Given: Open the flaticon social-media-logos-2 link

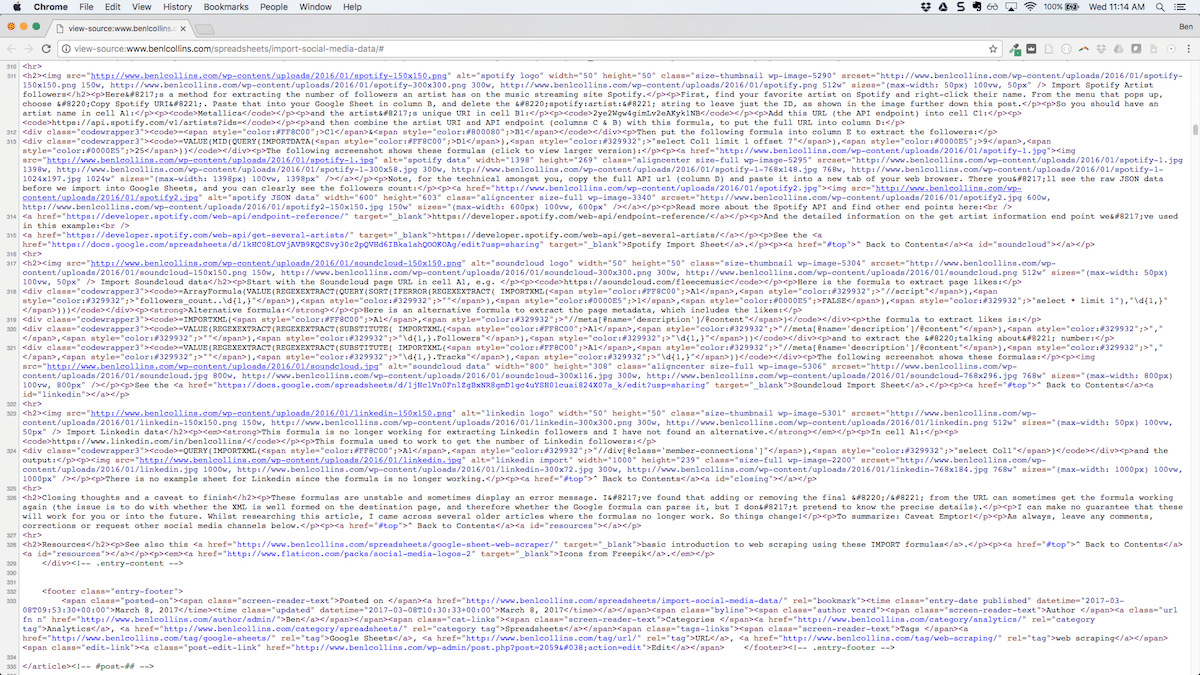Looking at the screenshot, I should tap(350, 554).
